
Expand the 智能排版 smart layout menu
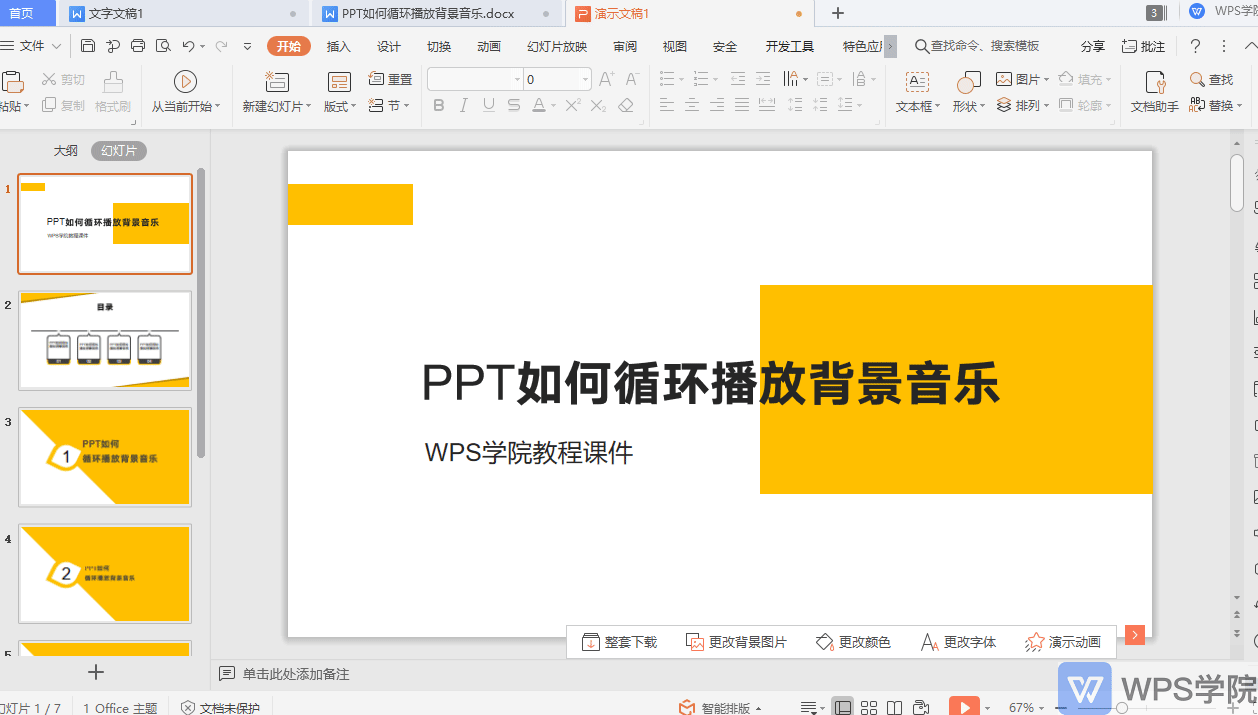tap(720, 707)
